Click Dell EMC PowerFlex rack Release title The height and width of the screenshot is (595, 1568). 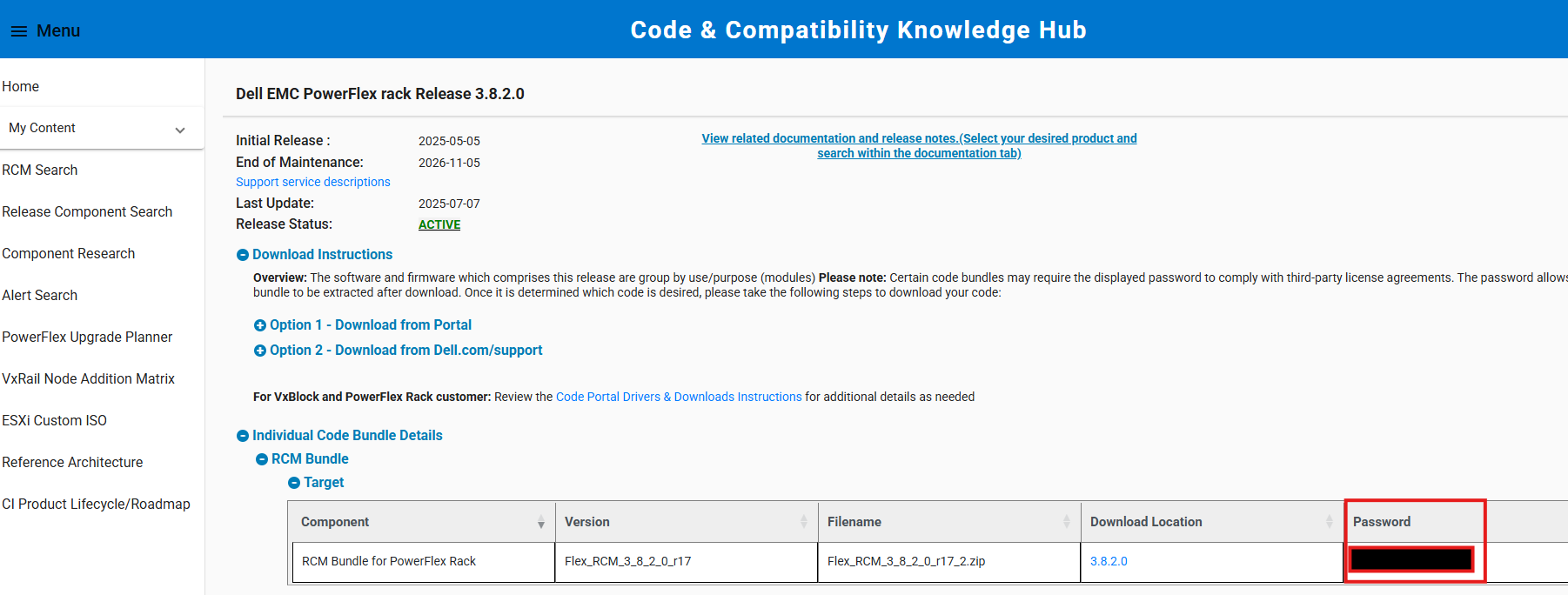click(x=380, y=94)
